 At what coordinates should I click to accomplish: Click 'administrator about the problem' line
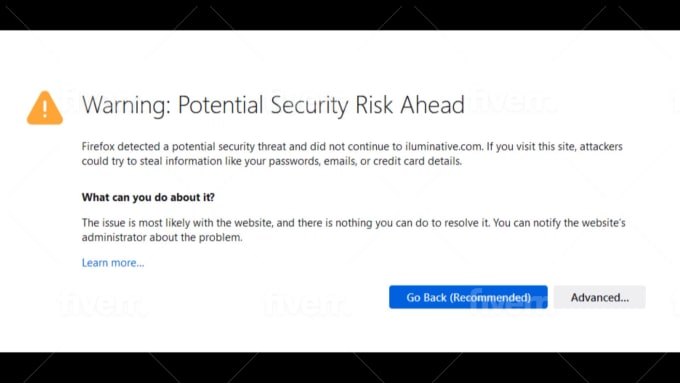[x=162, y=238]
